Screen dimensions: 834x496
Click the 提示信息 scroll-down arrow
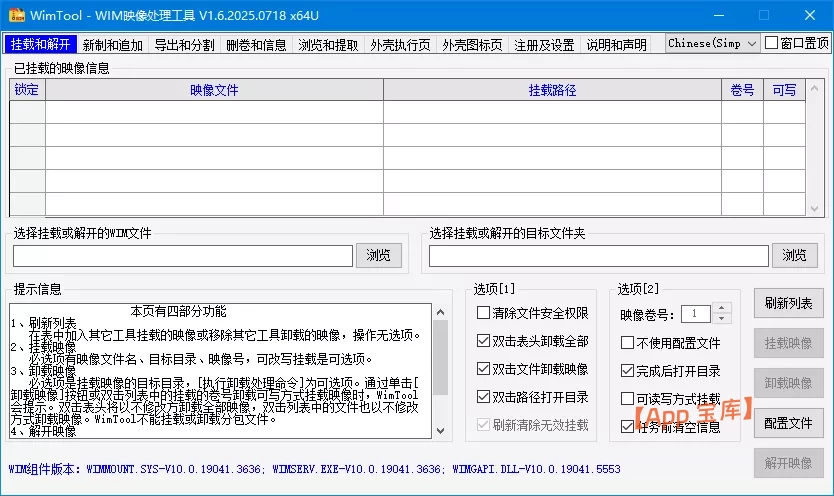440,431
